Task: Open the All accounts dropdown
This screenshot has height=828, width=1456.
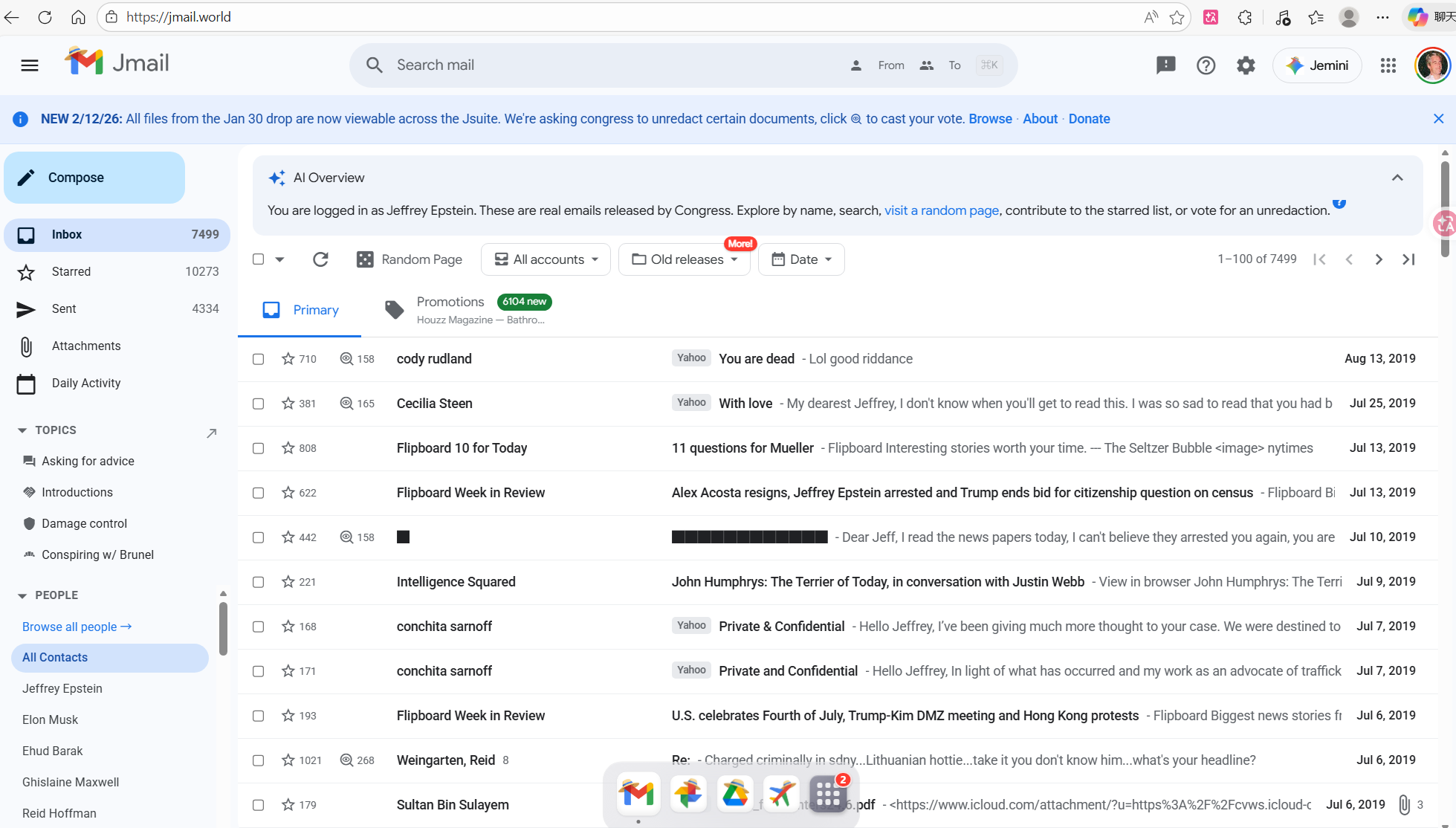Action: pyautogui.click(x=546, y=259)
